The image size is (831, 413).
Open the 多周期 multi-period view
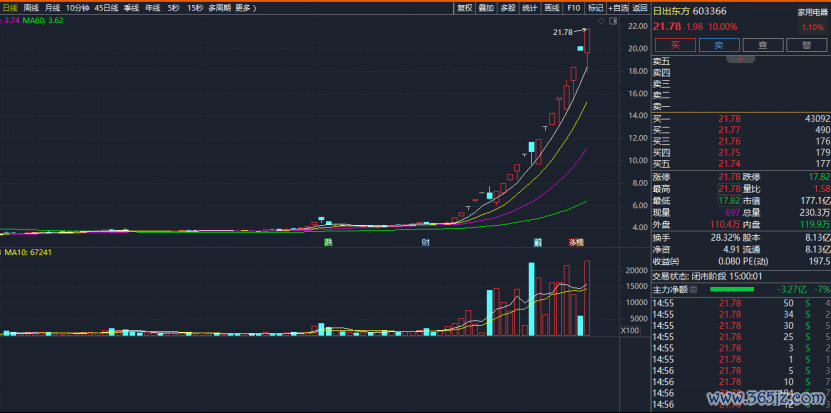[219, 8]
